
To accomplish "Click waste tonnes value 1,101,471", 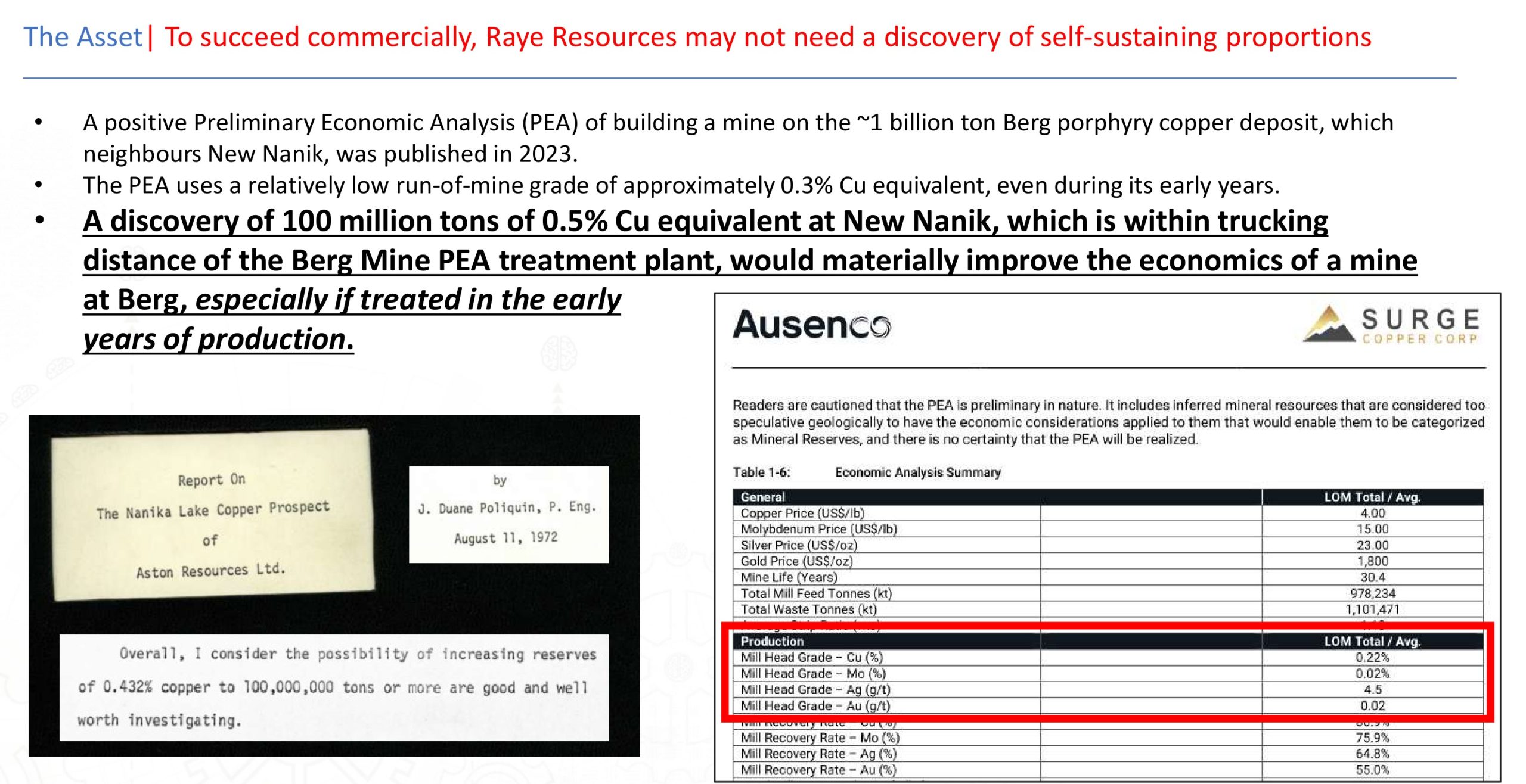I will [1372, 609].
